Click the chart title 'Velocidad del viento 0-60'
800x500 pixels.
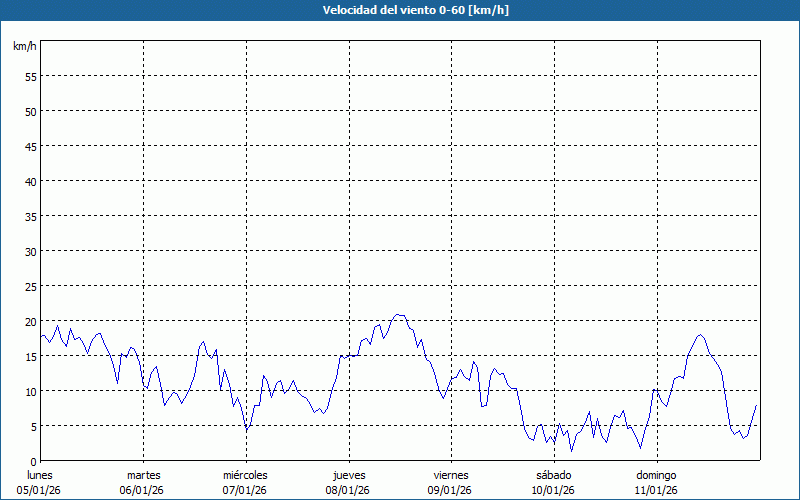point(399,10)
